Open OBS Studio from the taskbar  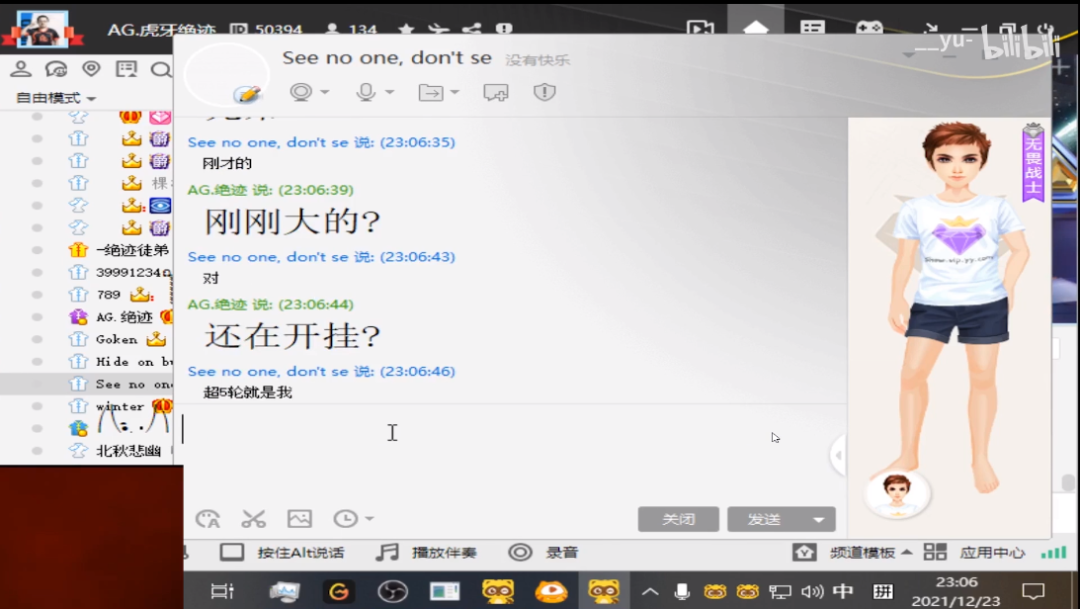pos(393,591)
